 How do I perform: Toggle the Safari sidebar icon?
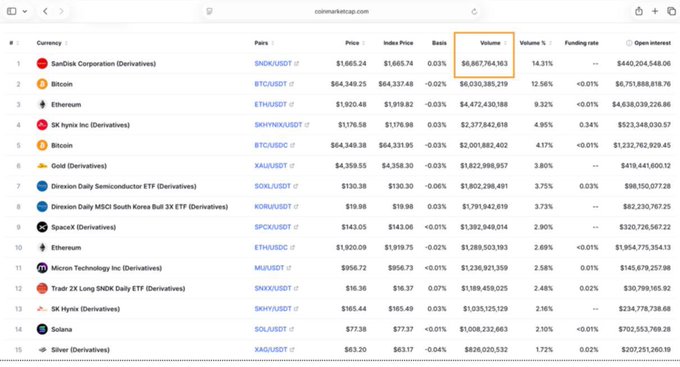click(x=12, y=11)
